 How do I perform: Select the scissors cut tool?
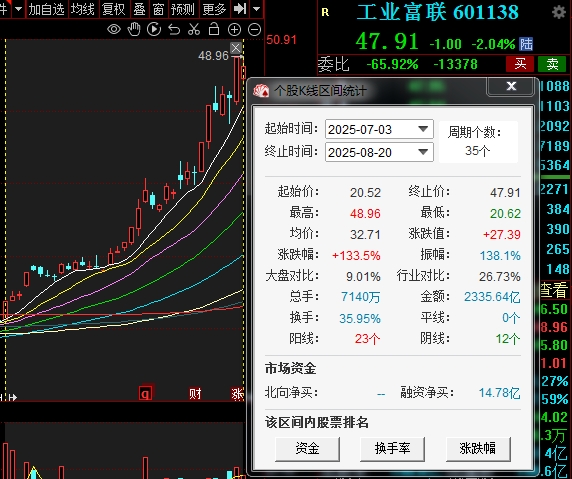(194, 29)
